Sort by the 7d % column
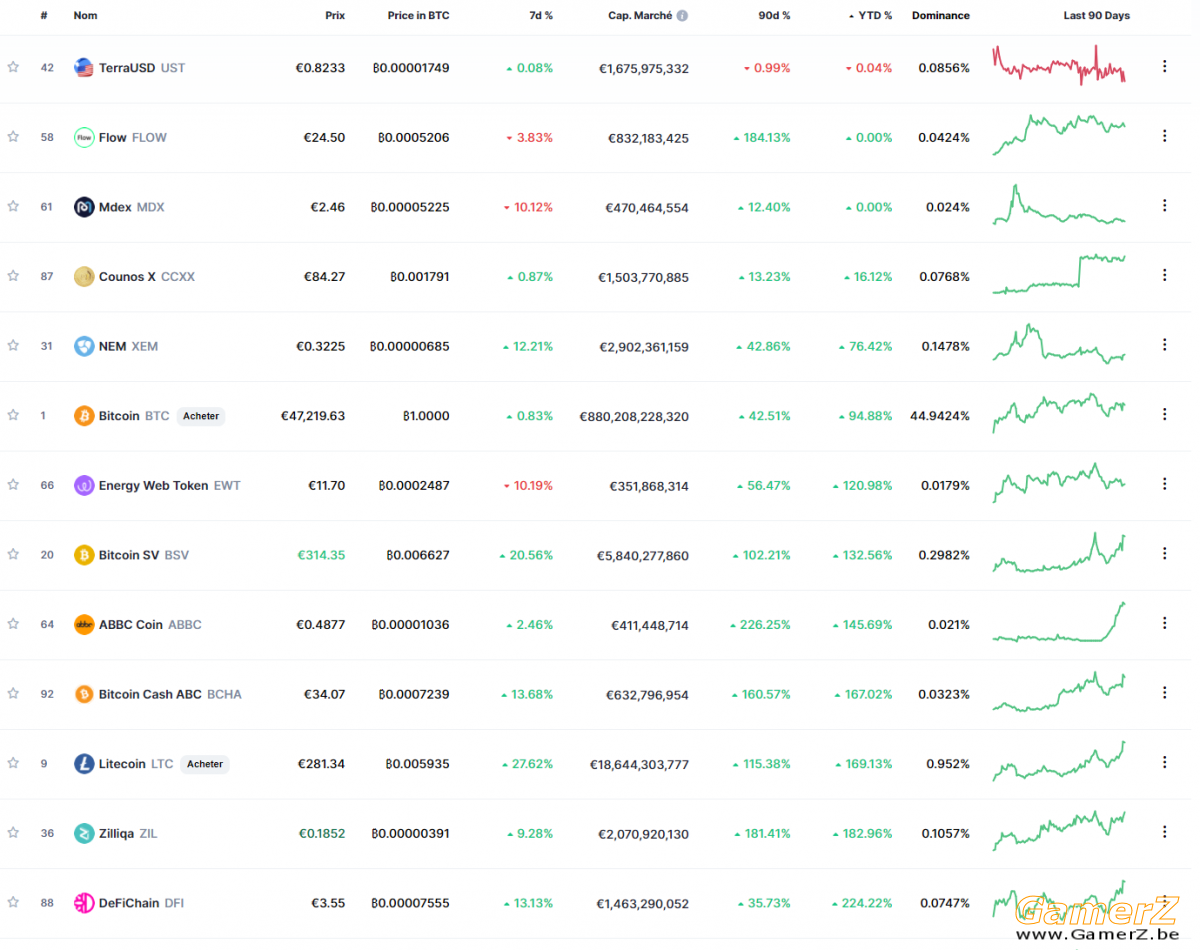This screenshot has height=950, width=1200. coord(541,16)
